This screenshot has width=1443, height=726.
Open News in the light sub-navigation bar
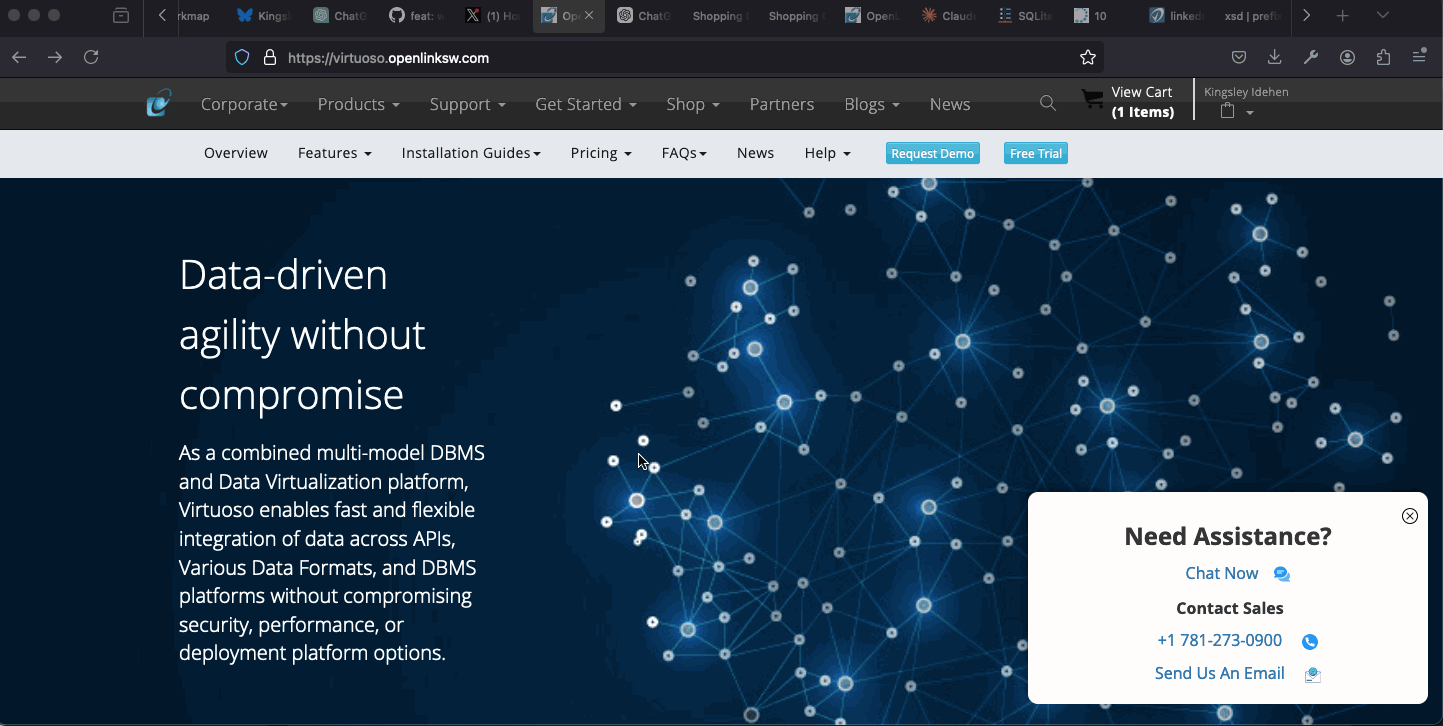tap(755, 153)
